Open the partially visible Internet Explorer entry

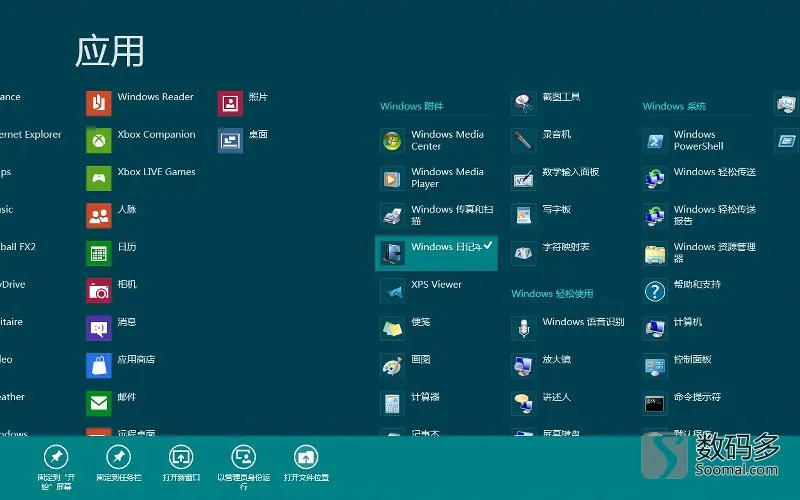31,135
